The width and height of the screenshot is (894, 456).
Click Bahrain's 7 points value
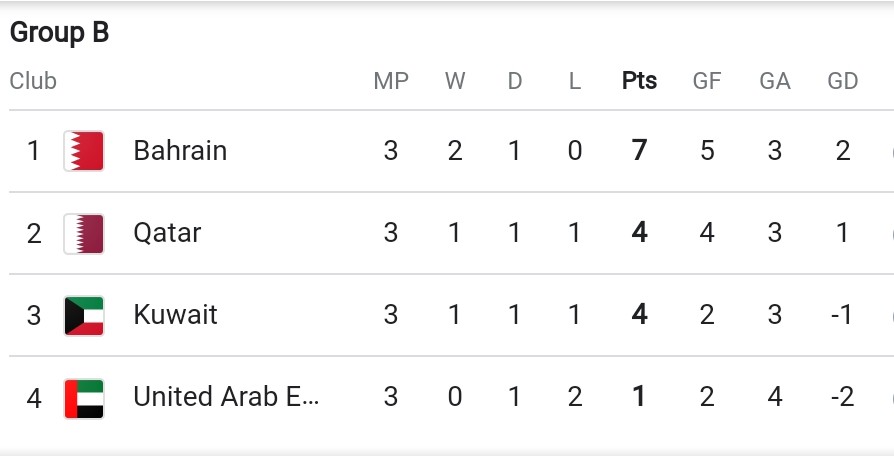click(639, 150)
